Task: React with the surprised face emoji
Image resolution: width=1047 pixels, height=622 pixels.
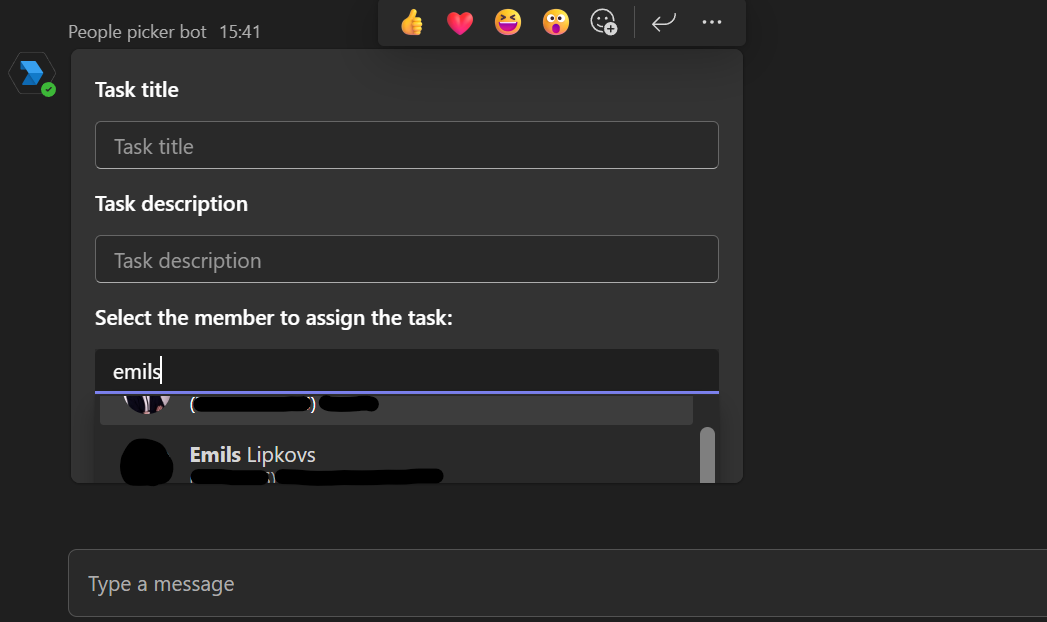Action: (x=556, y=22)
